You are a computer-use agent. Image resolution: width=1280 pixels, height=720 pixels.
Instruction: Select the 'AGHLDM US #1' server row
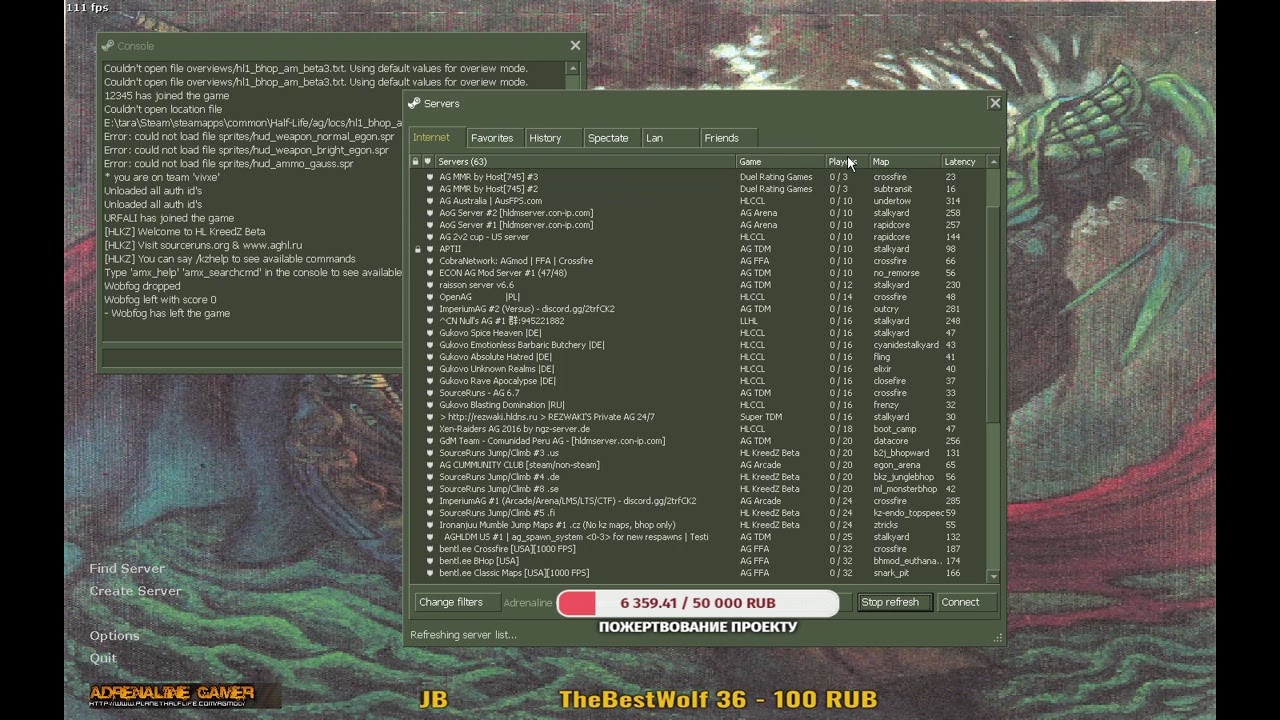pyautogui.click(x=700, y=537)
